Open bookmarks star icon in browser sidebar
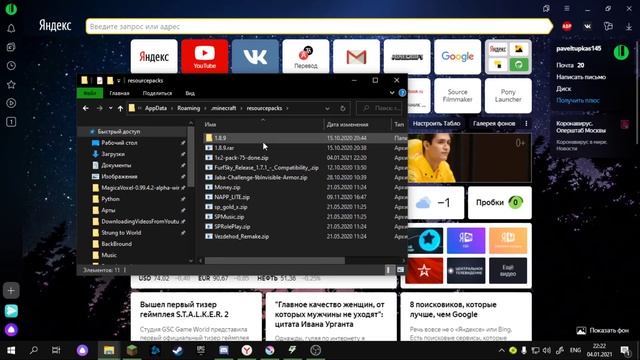The width and height of the screenshot is (640, 360). coord(11,84)
